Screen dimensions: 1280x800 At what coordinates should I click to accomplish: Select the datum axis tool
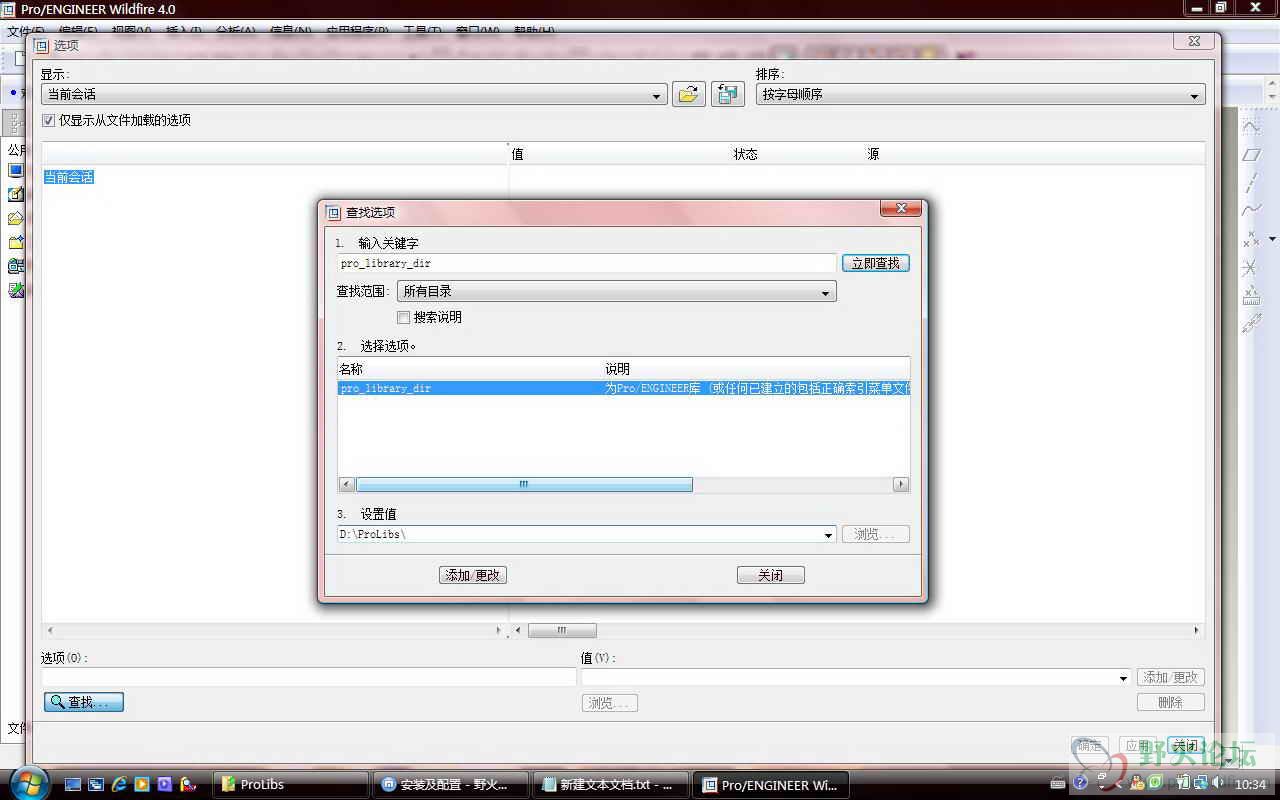[1251, 183]
